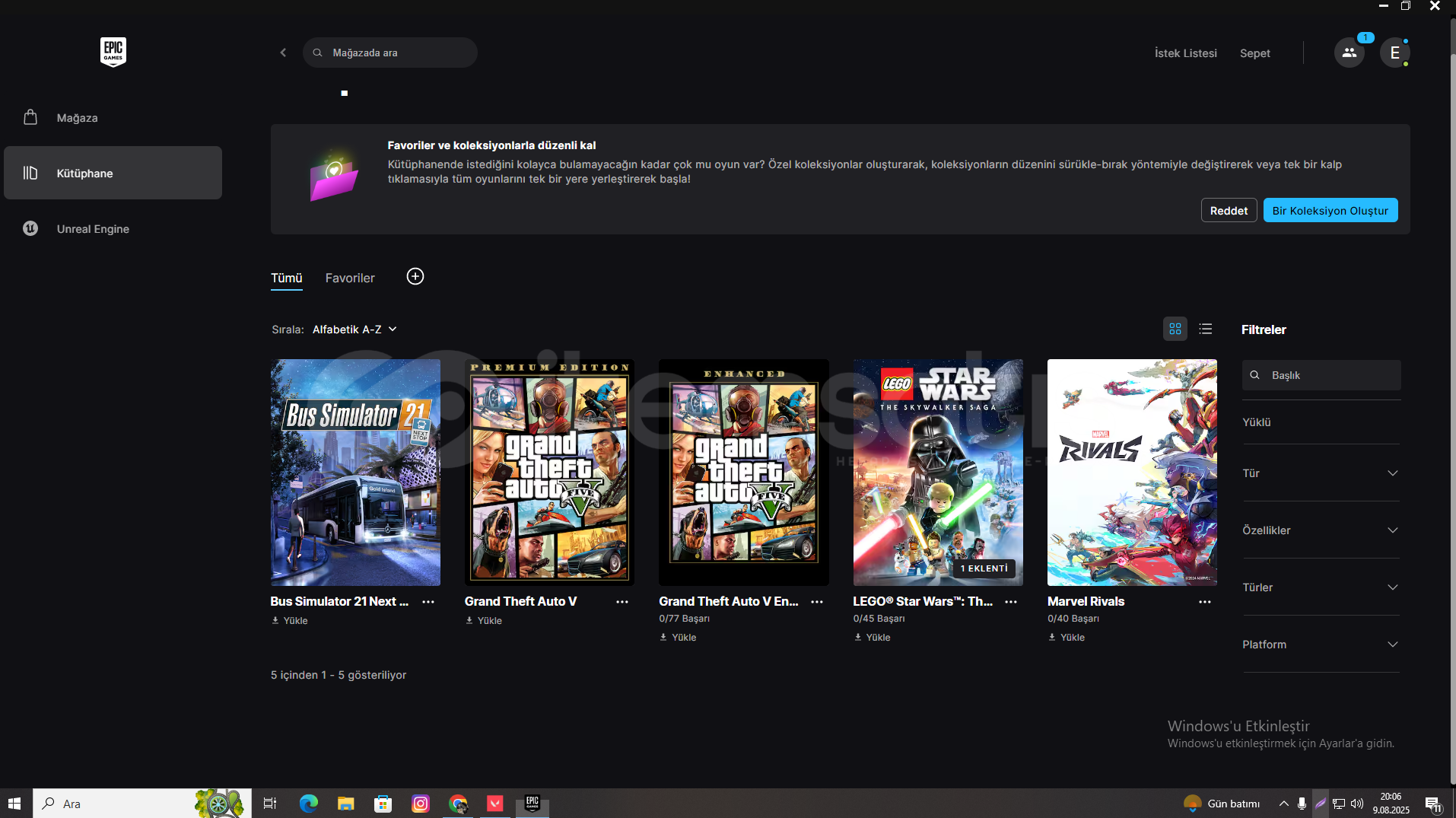This screenshot has width=1456, height=818.
Task: Open the Mağaza sidebar item
Action: coord(113,118)
